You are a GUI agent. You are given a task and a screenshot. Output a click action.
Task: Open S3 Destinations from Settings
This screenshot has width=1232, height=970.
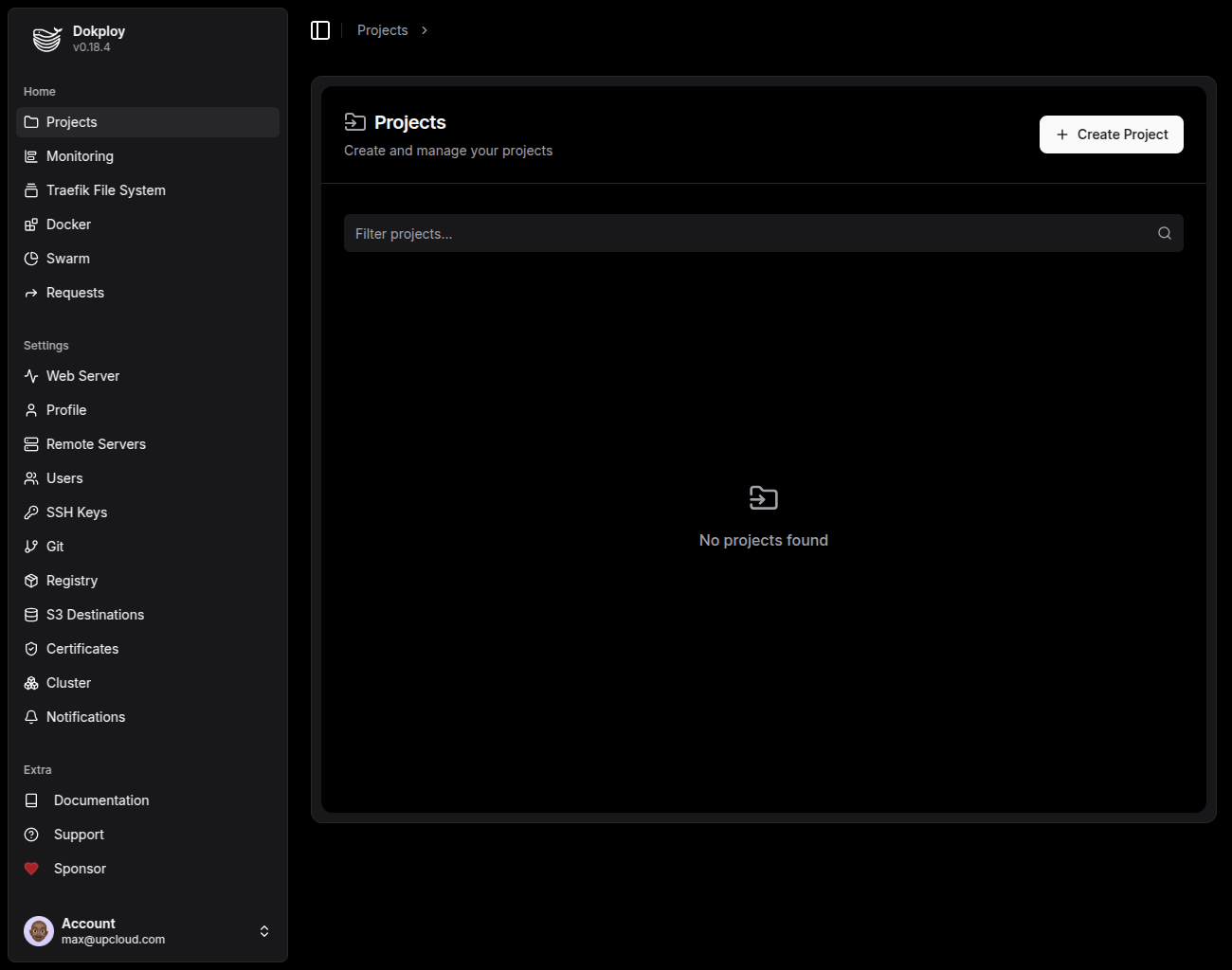click(95, 615)
